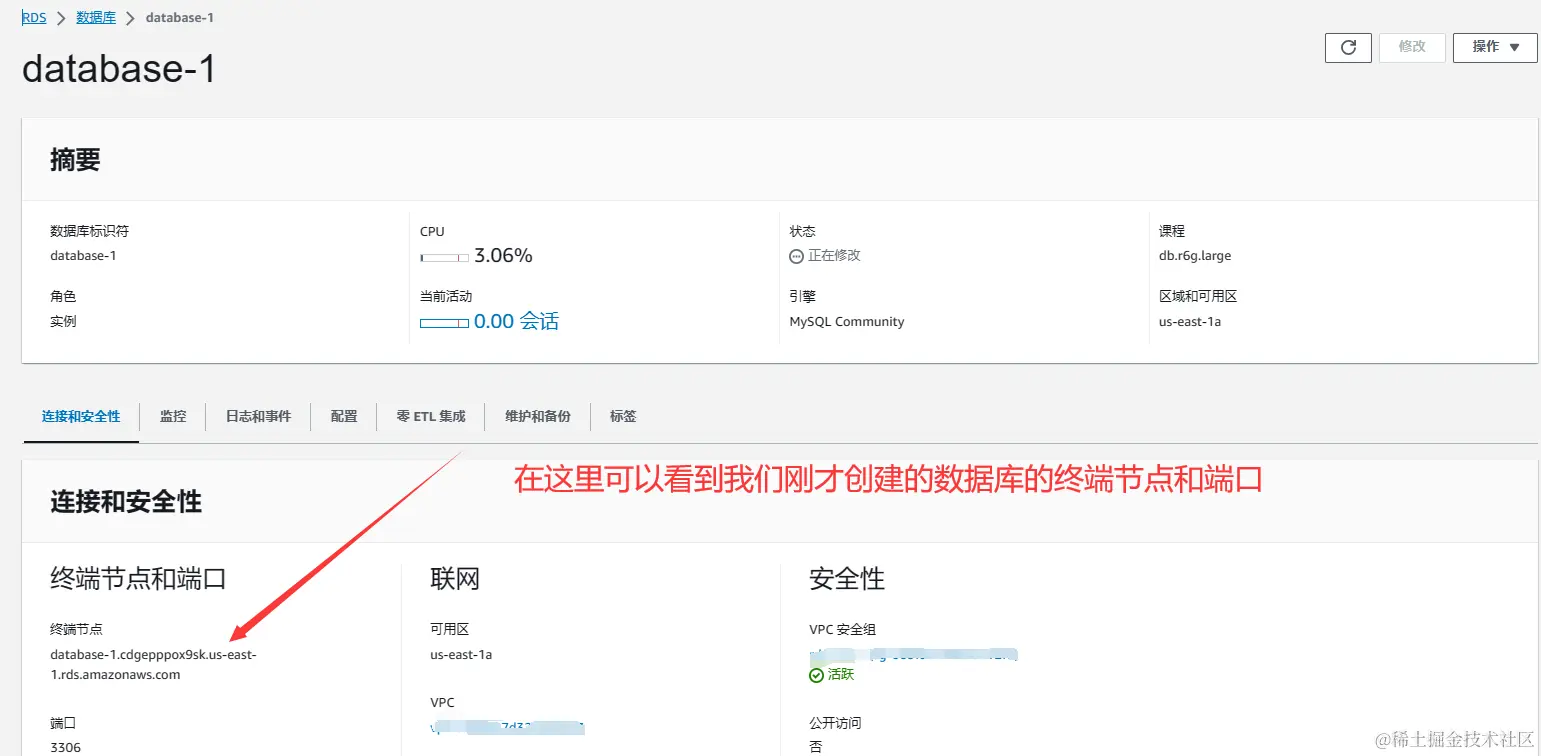Viewport: 1541px width, 756px height.
Task: Click the MySQL Community engine value
Action: pos(847,322)
